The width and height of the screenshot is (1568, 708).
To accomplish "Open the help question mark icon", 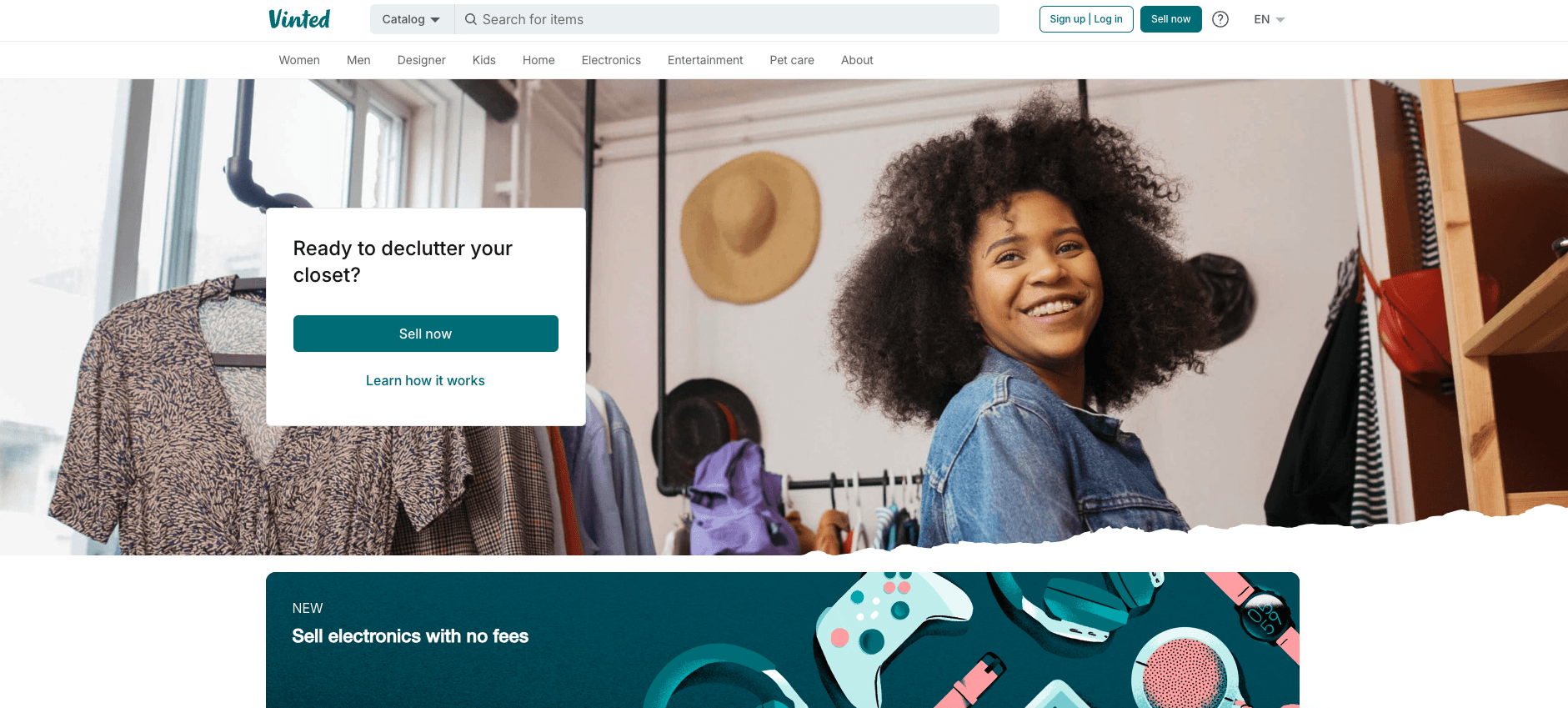I will click(1220, 19).
